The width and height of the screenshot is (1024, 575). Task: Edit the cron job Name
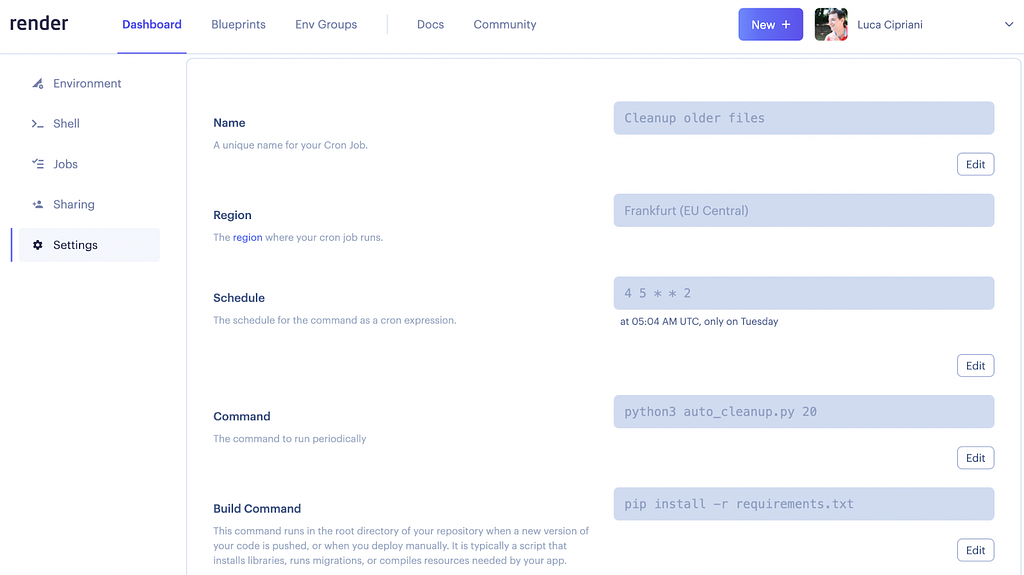click(975, 165)
